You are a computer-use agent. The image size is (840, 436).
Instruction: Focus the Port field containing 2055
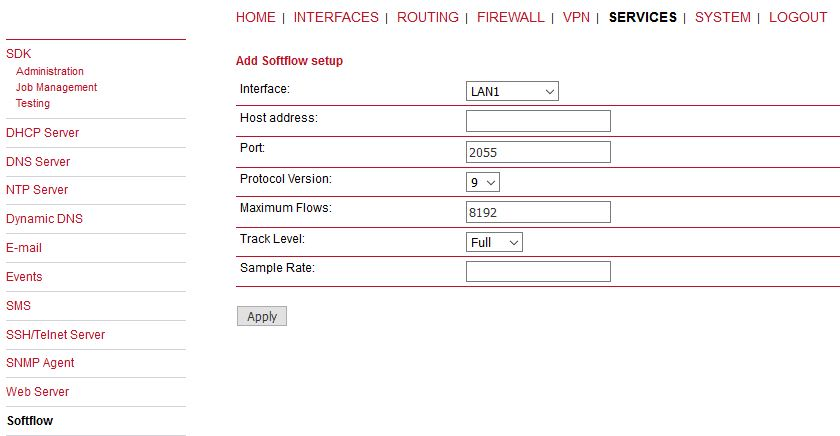(538, 152)
